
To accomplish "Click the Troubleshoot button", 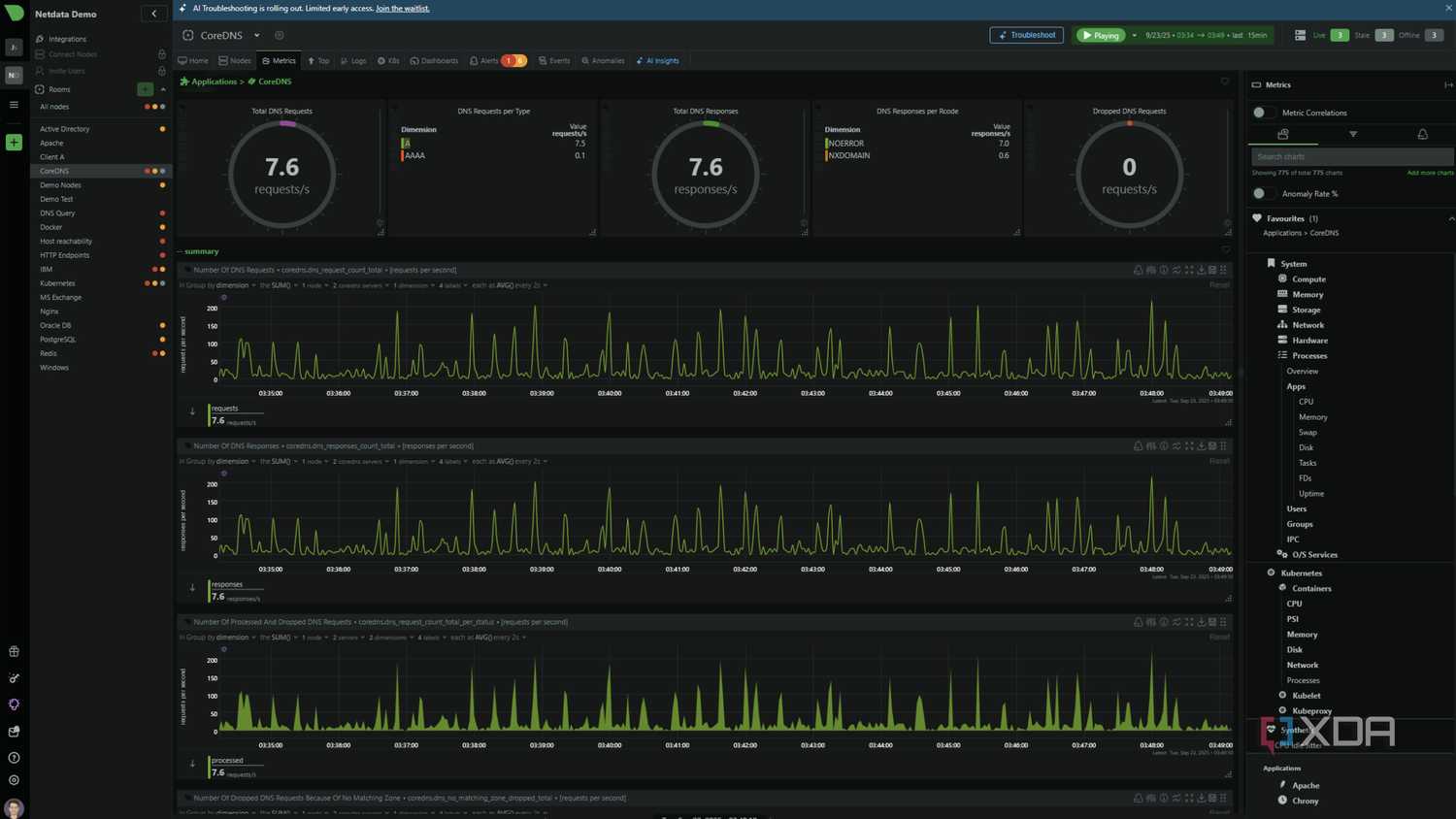I will (x=1027, y=35).
